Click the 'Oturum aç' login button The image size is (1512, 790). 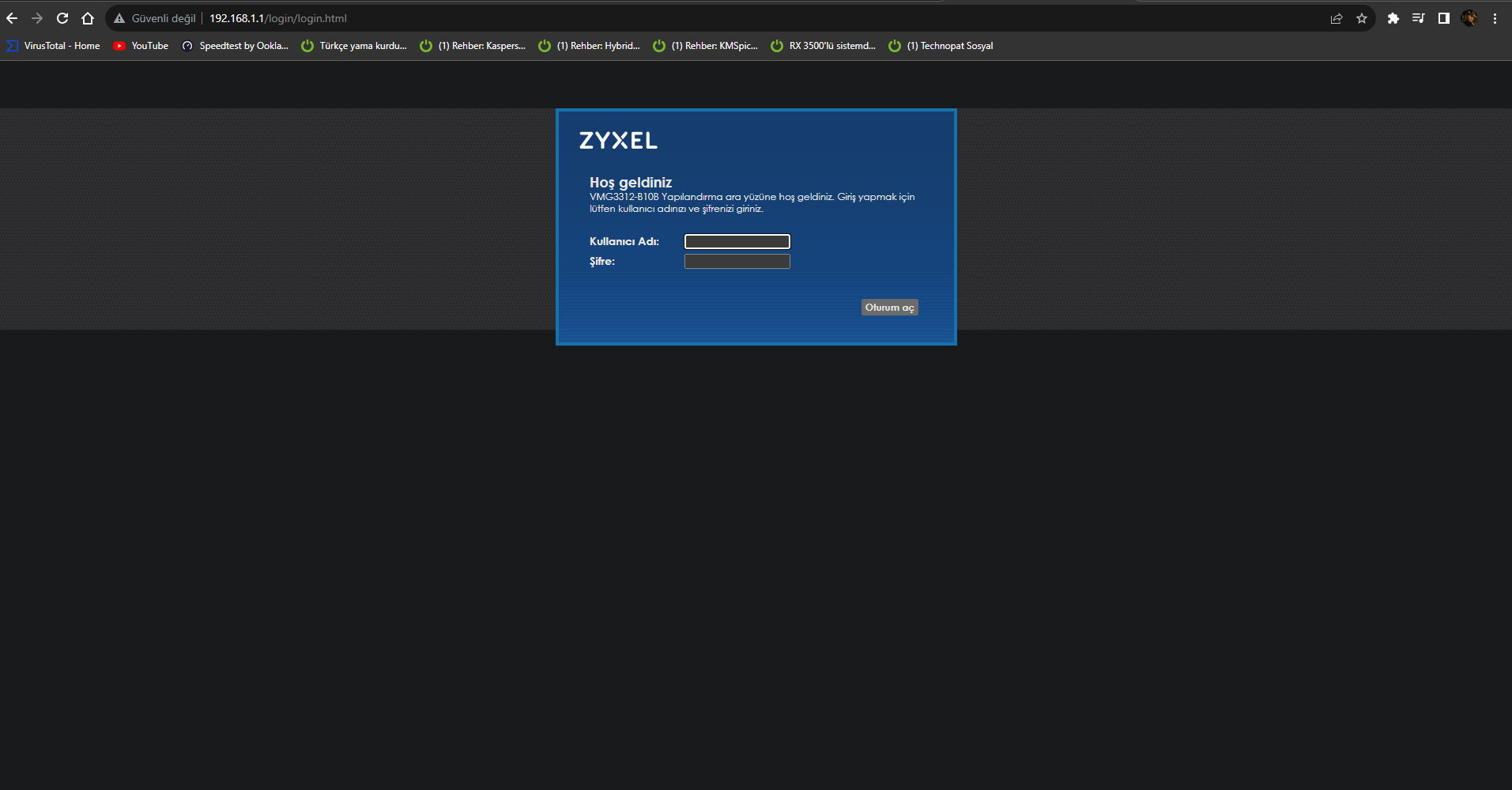(x=890, y=308)
